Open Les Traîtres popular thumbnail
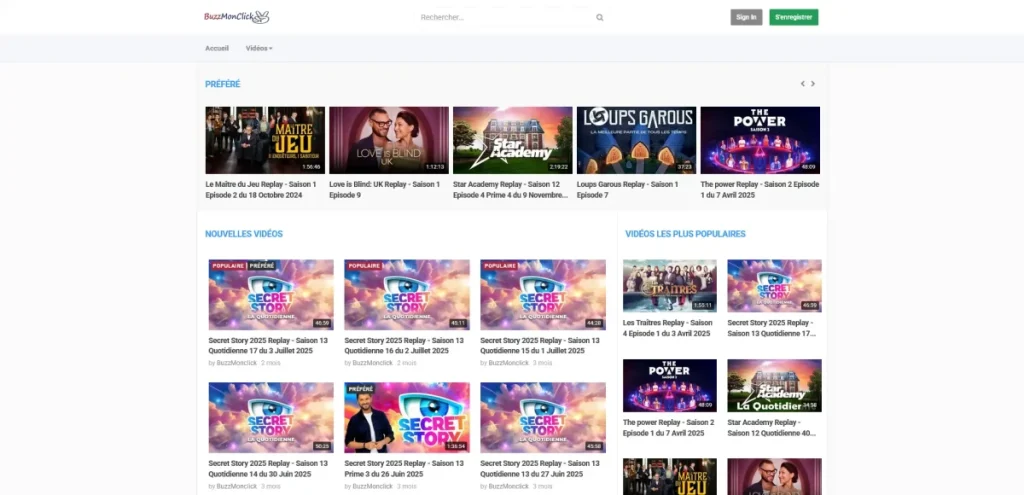Viewport: 1024px width, 495px height. (x=669, y=285)
